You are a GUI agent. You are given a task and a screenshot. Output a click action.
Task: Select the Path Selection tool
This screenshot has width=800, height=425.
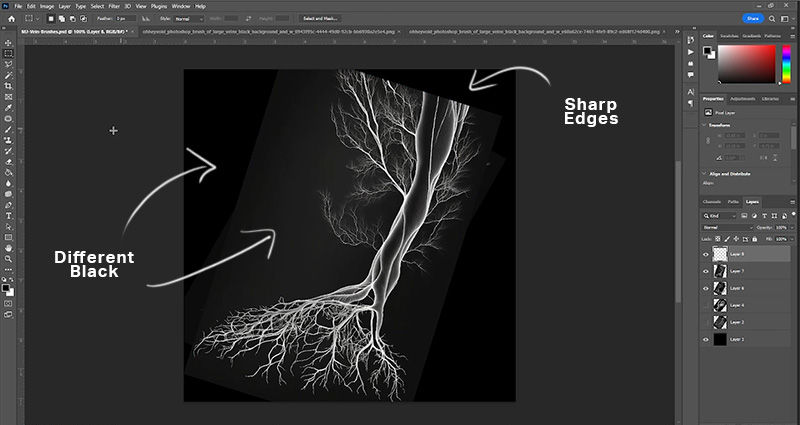(8, 227)
